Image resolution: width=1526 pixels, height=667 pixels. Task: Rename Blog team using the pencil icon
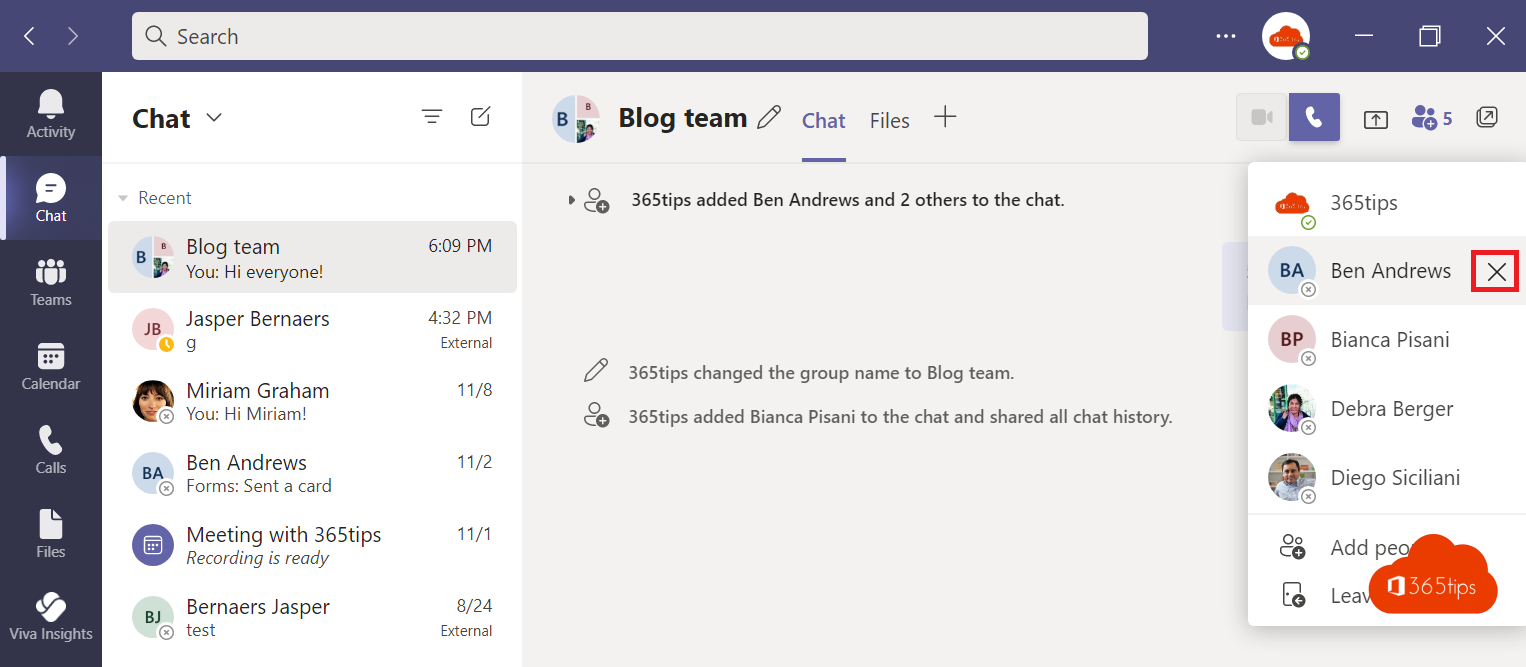[x=768, y=117]
